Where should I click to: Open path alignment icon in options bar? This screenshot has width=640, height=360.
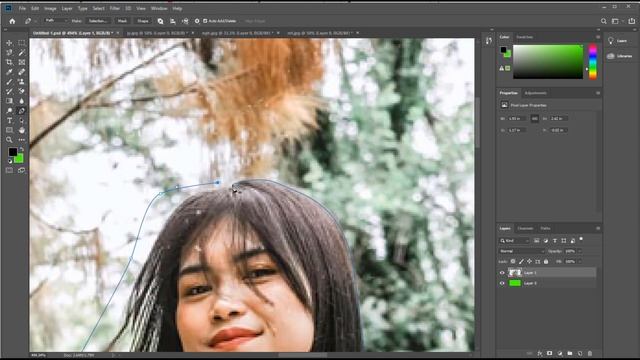pyautogui.click(x=173, y=21)
